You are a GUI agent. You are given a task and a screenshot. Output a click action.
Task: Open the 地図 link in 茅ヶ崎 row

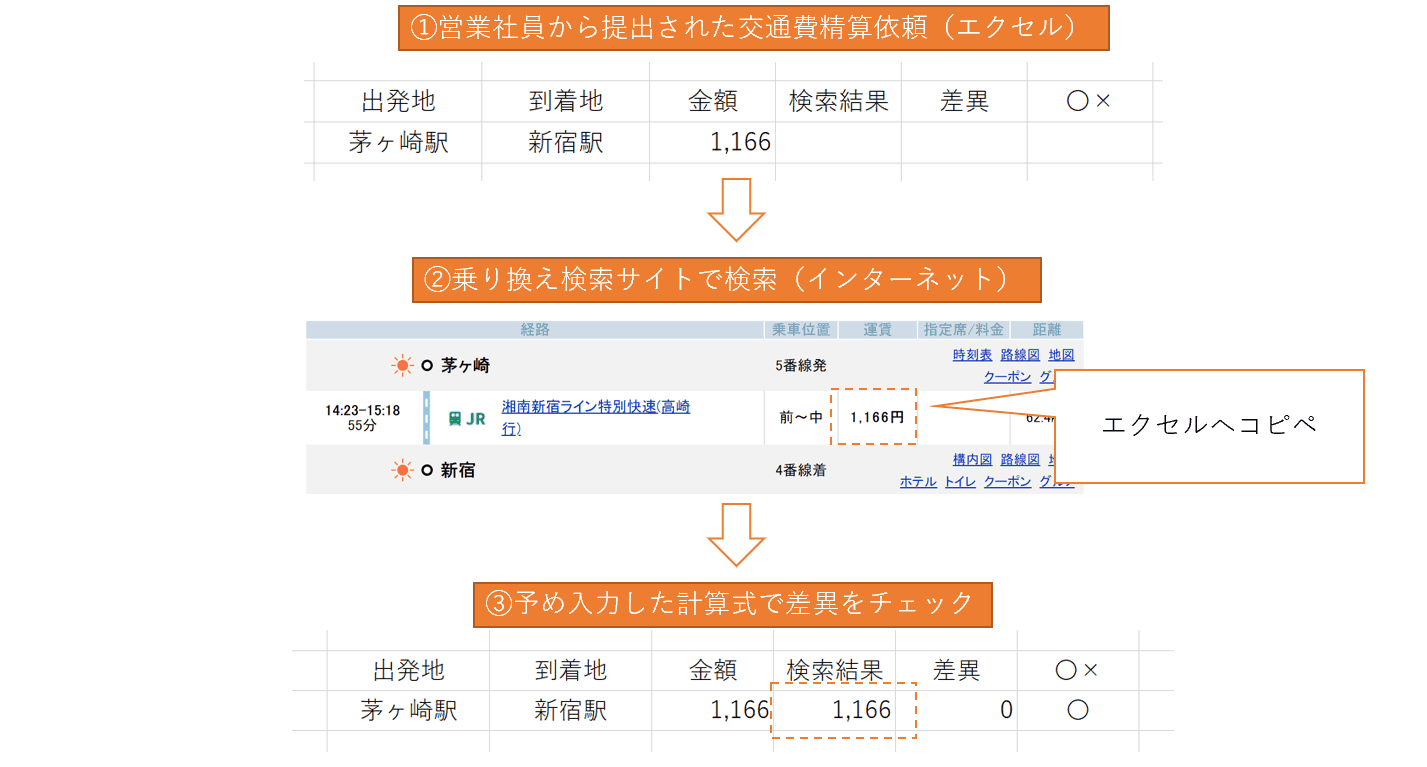[x=1061, y=355]
